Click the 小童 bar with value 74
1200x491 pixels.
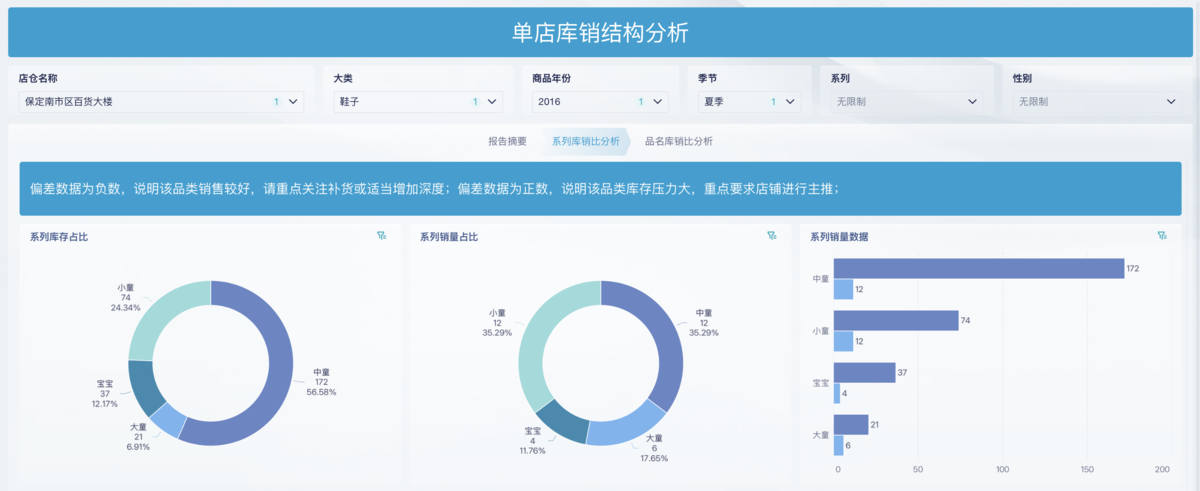[x=896, y=320]
